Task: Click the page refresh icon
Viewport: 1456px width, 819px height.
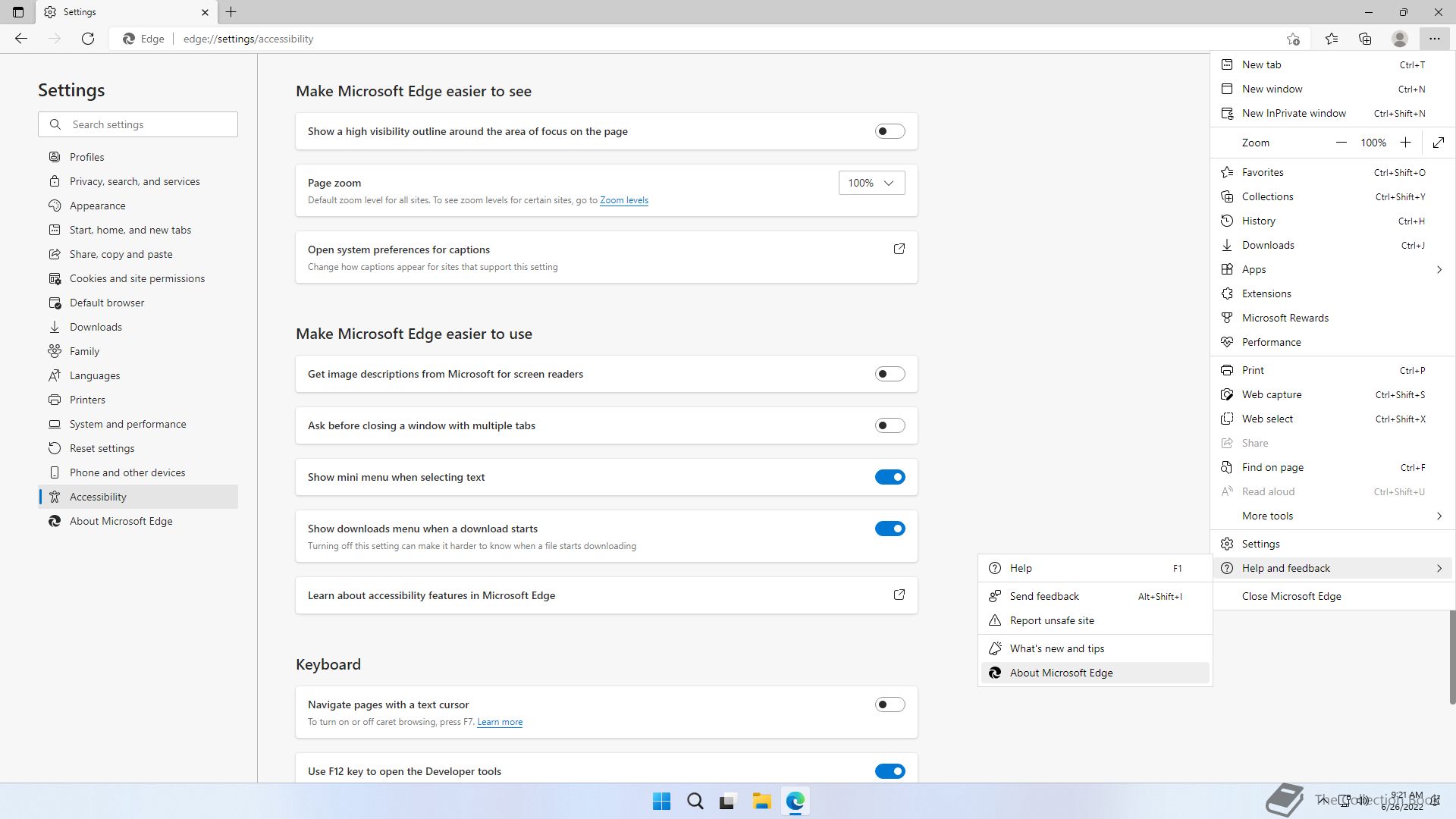Action: click(88, 39)
